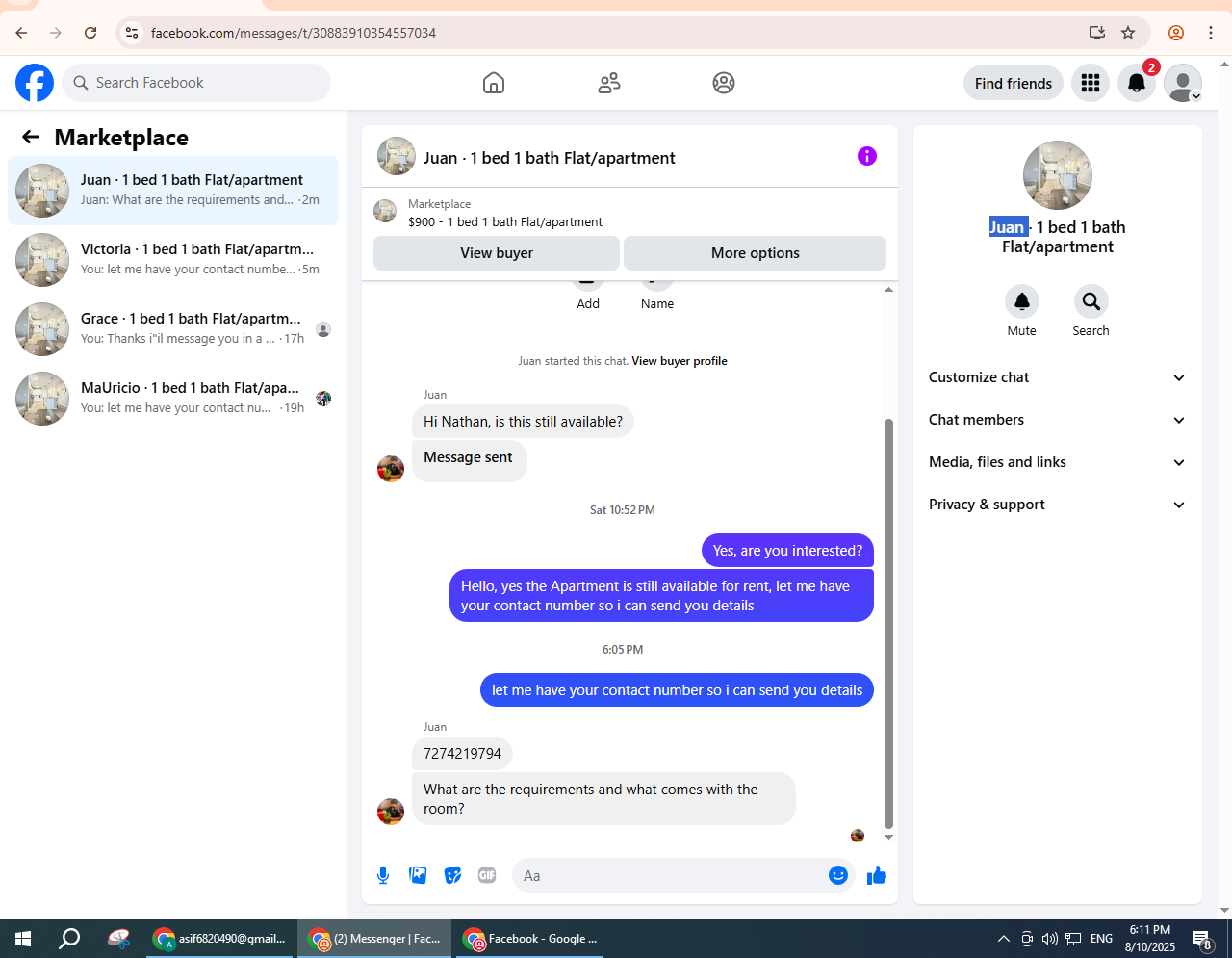Open conversation information purple icon
This screenshot has height=958, width=1232.
[x=867, y=156]
